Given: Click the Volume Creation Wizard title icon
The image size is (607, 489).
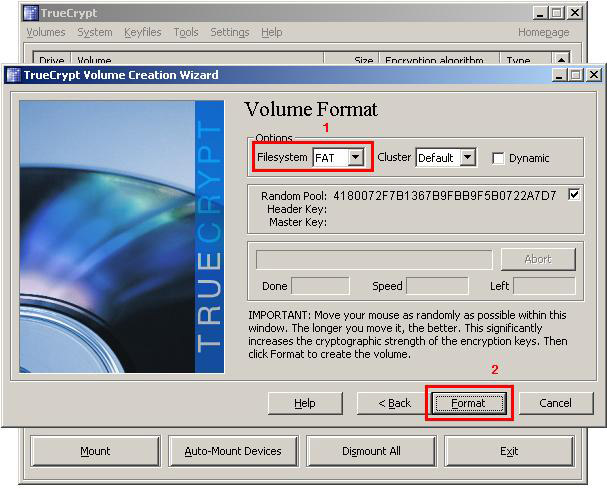Looking at the screenshot, I should pyautogui.click(x=14, y=75).
